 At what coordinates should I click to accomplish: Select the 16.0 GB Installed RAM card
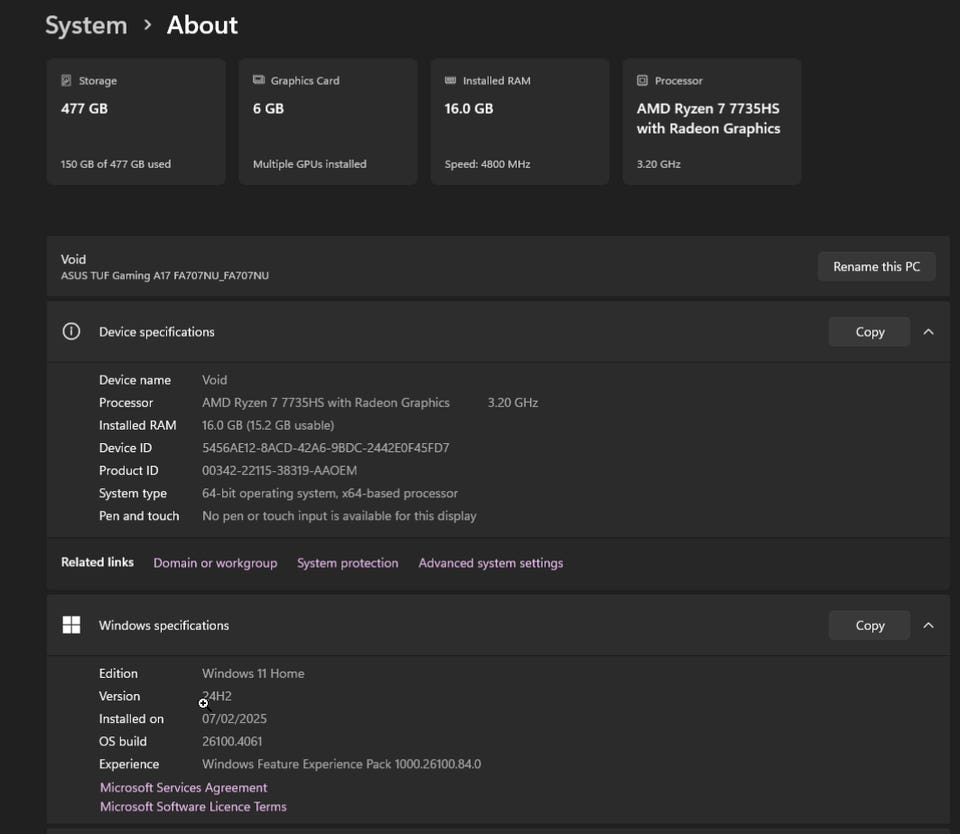click(x=519, y=122)
